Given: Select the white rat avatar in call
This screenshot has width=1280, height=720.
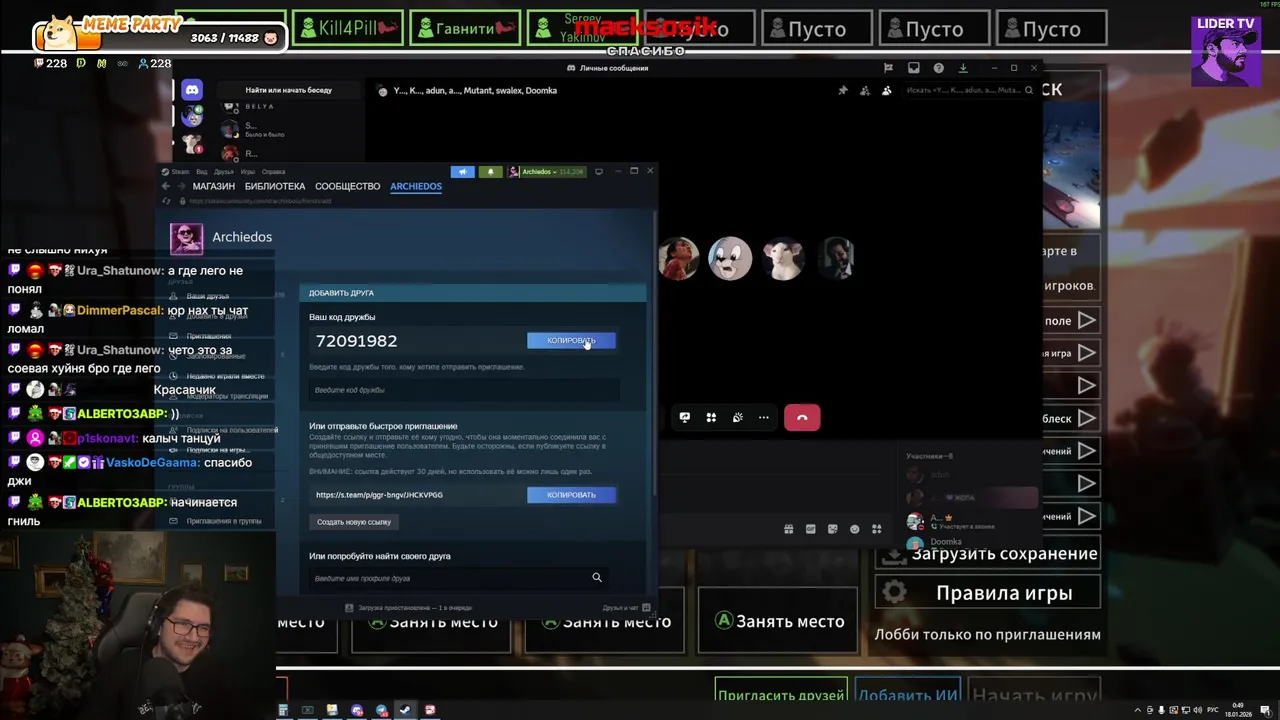Looking at the screenshot, I should click(x=783, y=259).
